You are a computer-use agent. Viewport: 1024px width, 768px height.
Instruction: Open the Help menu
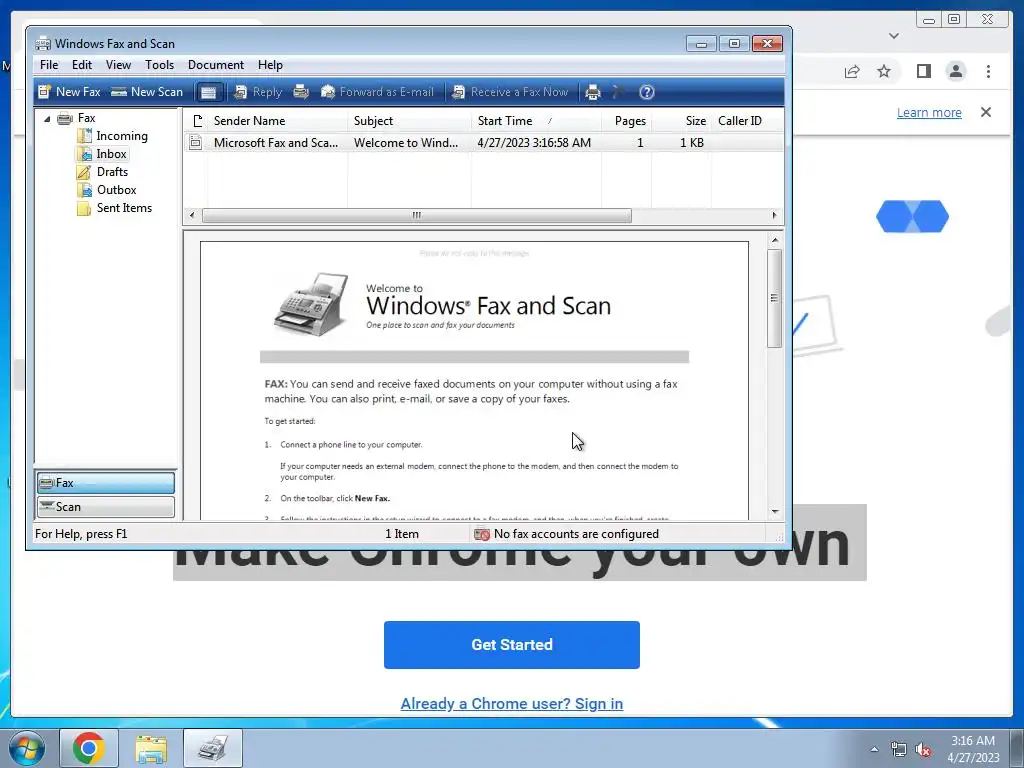point(270,65)
